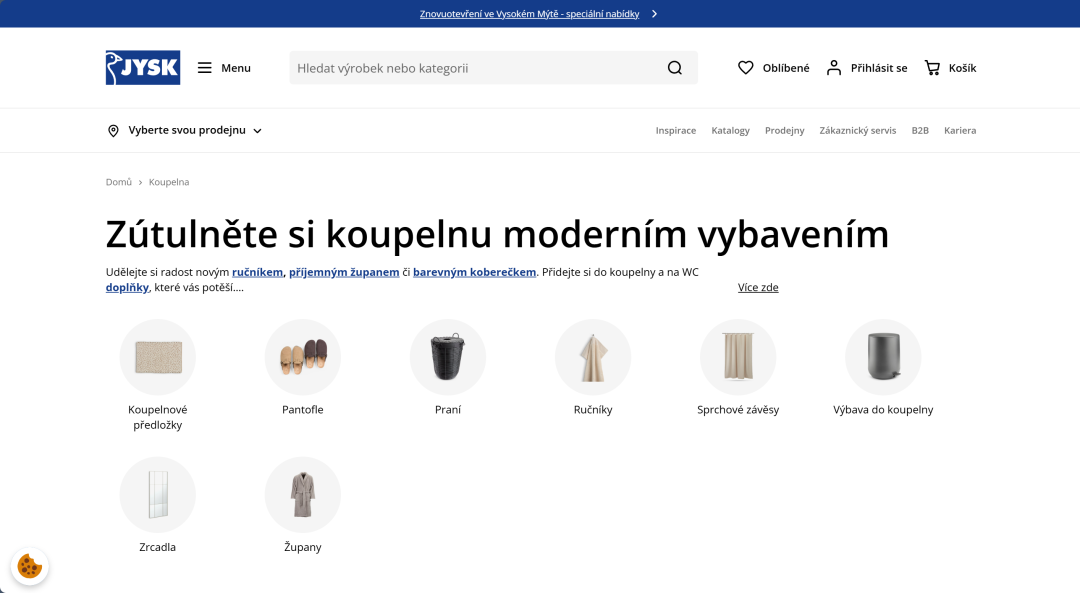Choose the Zrcadla category image
1080x593 pixels.
pyautogui.click(x=158, y=494)
